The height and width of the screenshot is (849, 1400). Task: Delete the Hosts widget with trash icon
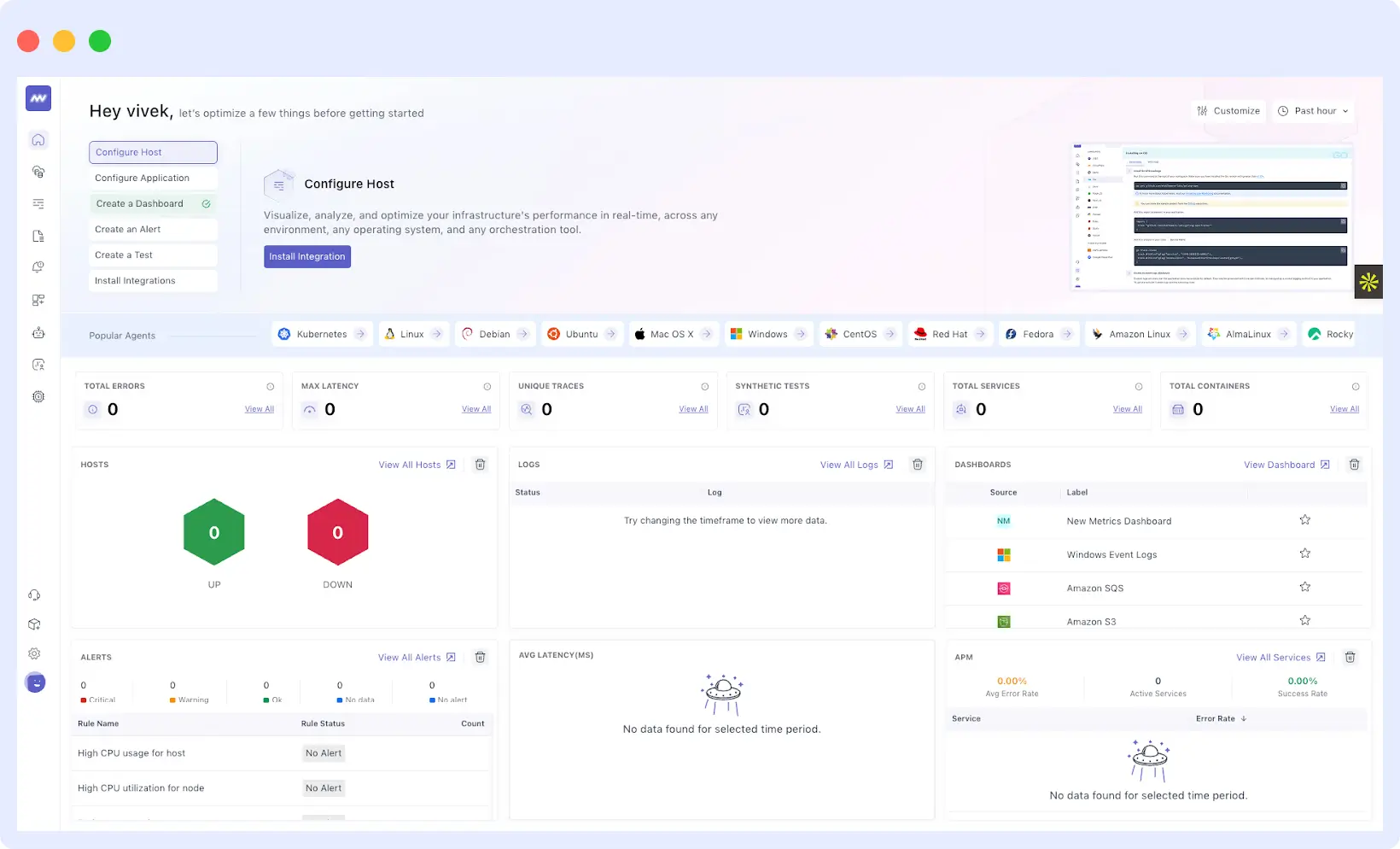[x=481, y=465]
